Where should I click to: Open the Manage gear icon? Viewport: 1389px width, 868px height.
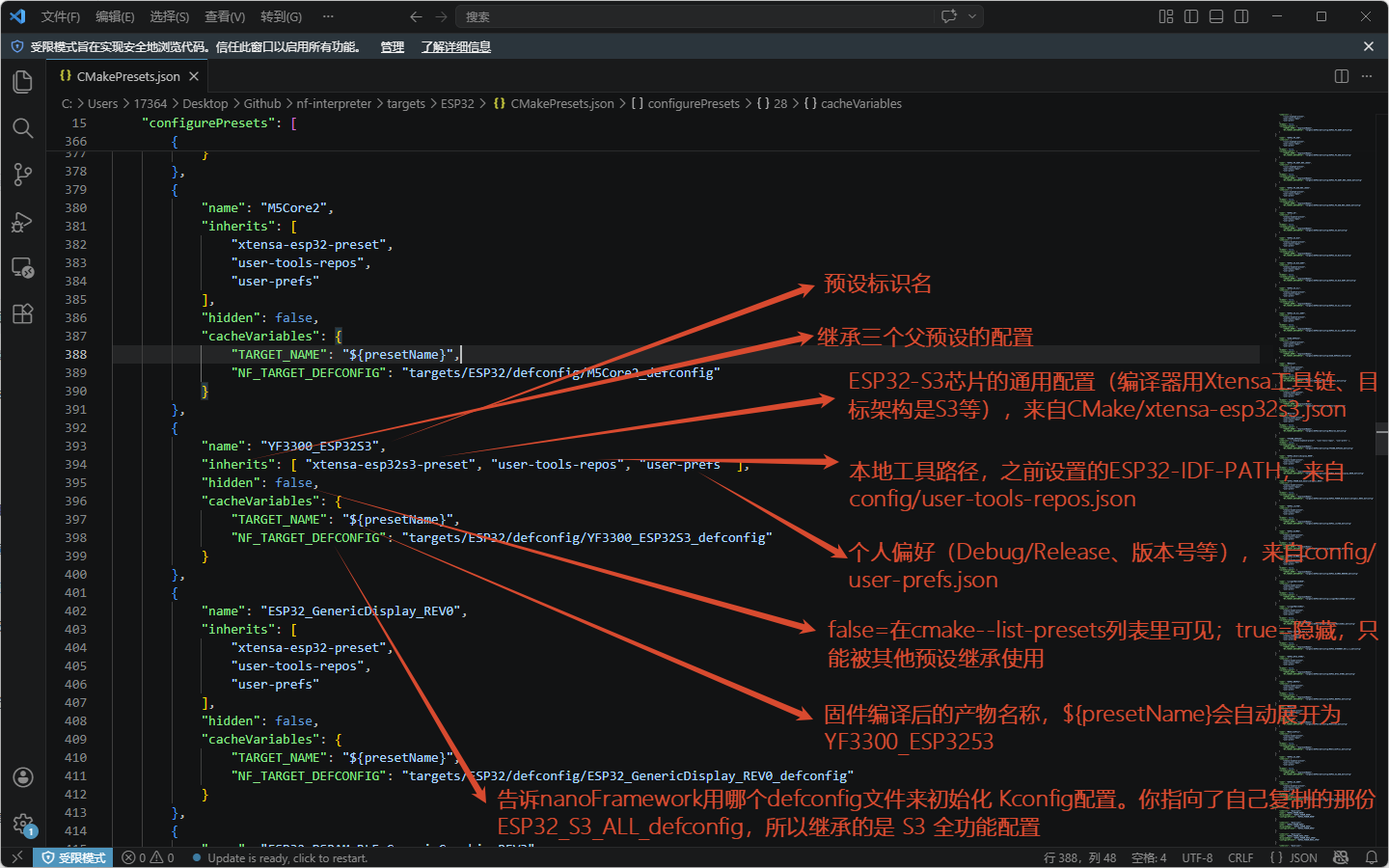23,824
